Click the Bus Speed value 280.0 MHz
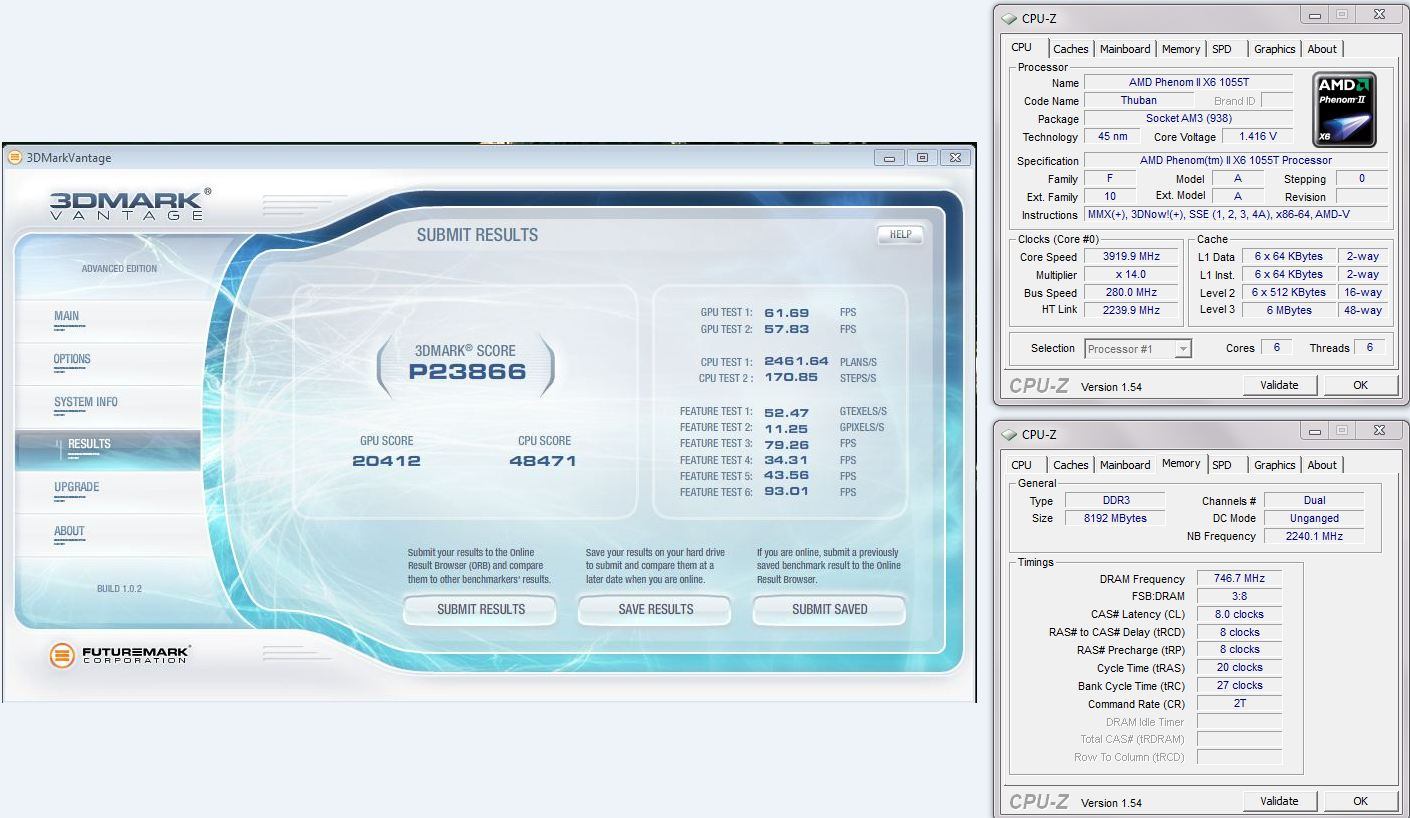Viewport: 1410px width, 818px height. pyautogui.click(x=1131, y=293)
